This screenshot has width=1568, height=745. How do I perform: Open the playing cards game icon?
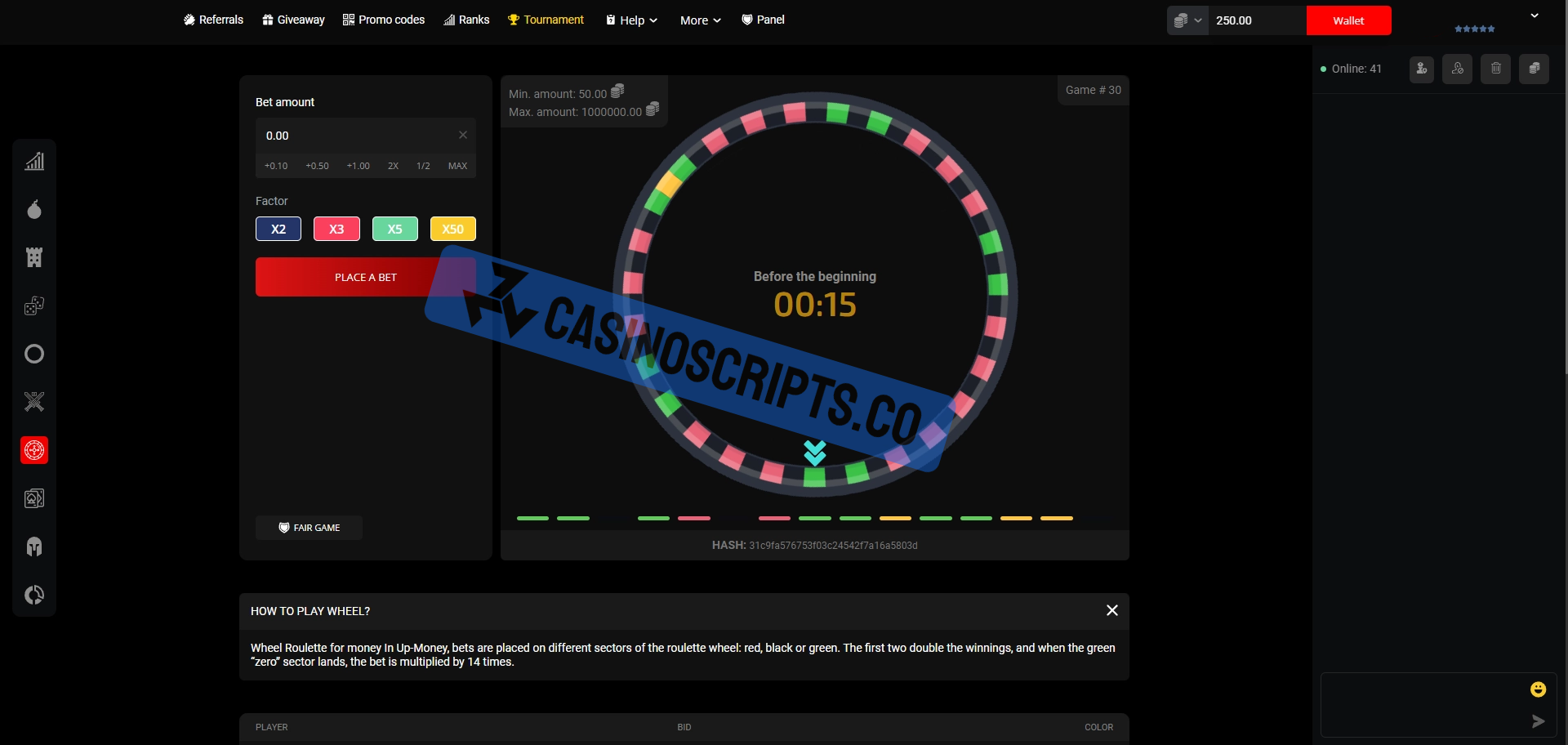click(x=34, y=498)
